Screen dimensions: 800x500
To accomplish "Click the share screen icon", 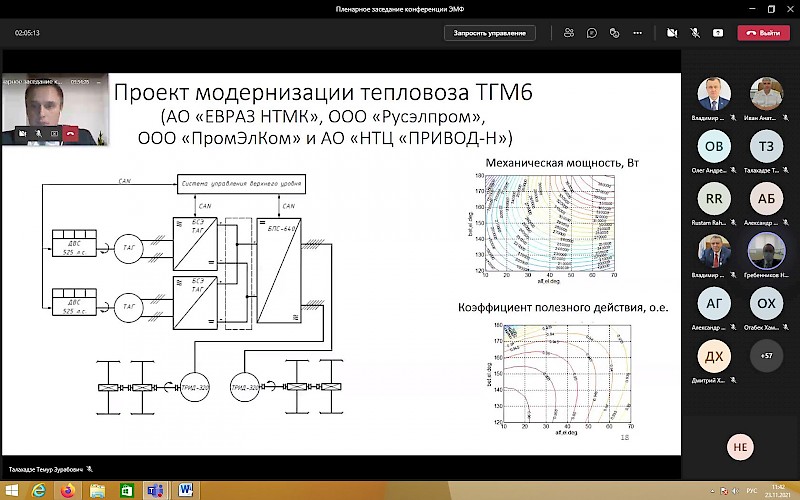I will point(717,33).
